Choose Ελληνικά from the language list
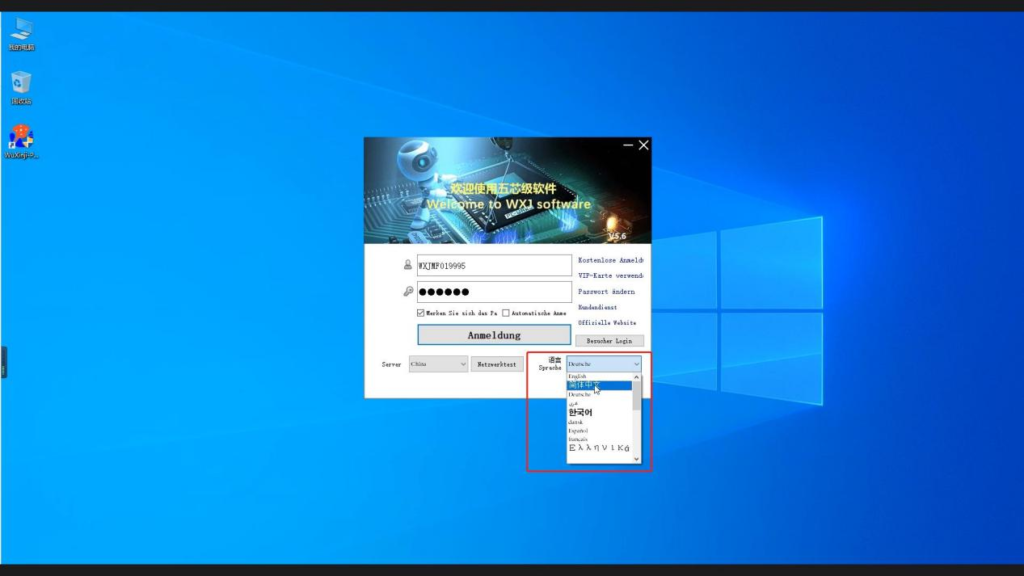This screenshot has height=576, width=1024. (599, 448)
